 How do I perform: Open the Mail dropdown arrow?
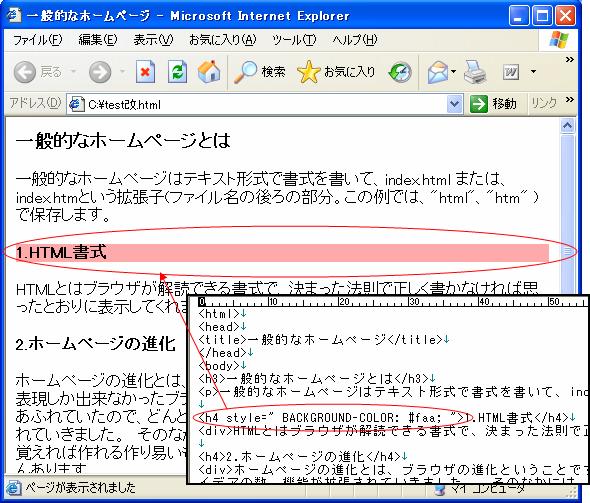tap(453, 71)
